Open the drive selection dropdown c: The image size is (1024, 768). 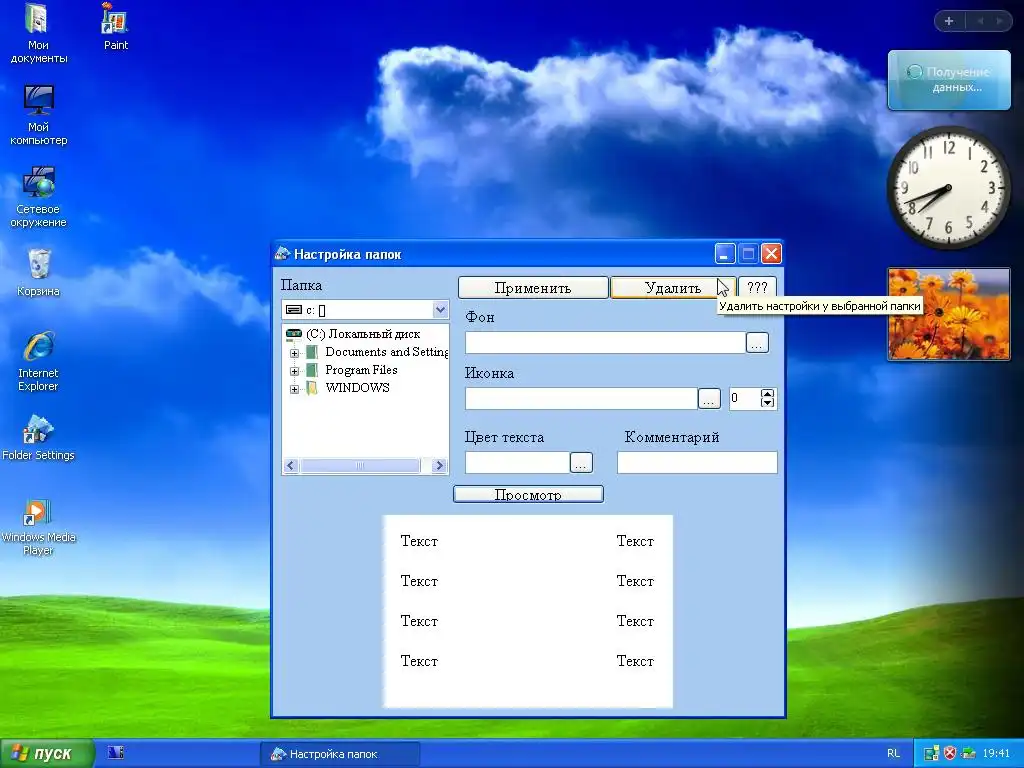click(x=440, y=310)
